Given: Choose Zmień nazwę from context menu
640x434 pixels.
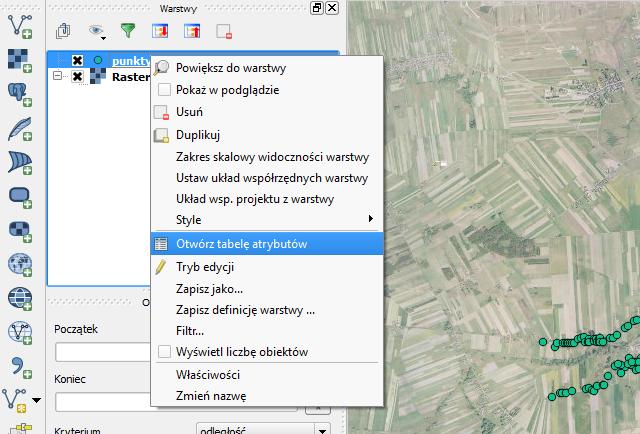Looking at the screenshot, I should point(267,396).
